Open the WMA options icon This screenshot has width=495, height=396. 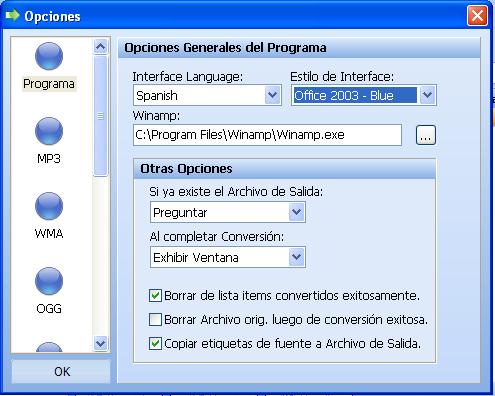tap(49, 206)
